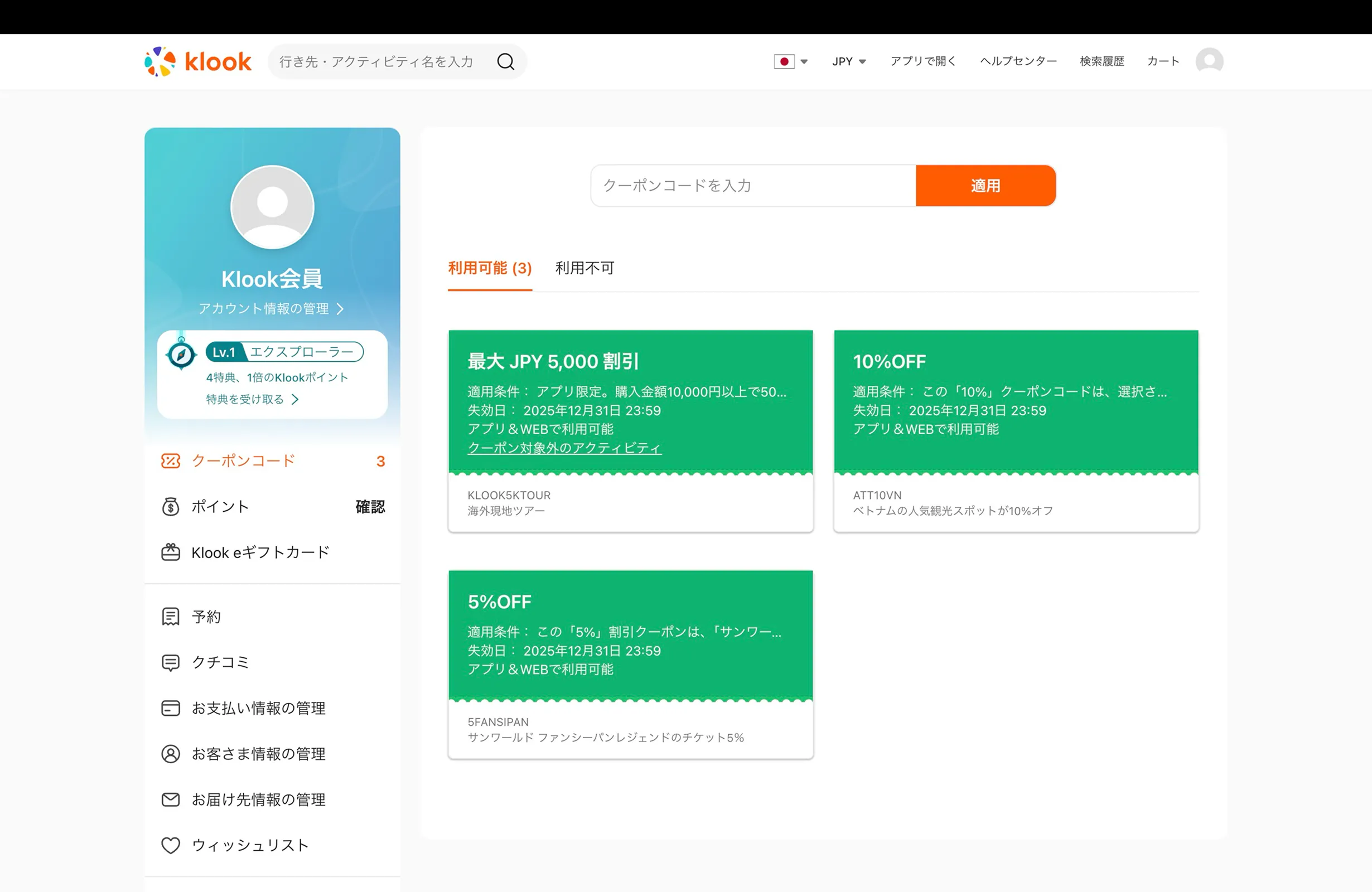1372x892 pixels.
Task: Switch to the 利用可能 (3) tab
Action: tap(490, 269)
